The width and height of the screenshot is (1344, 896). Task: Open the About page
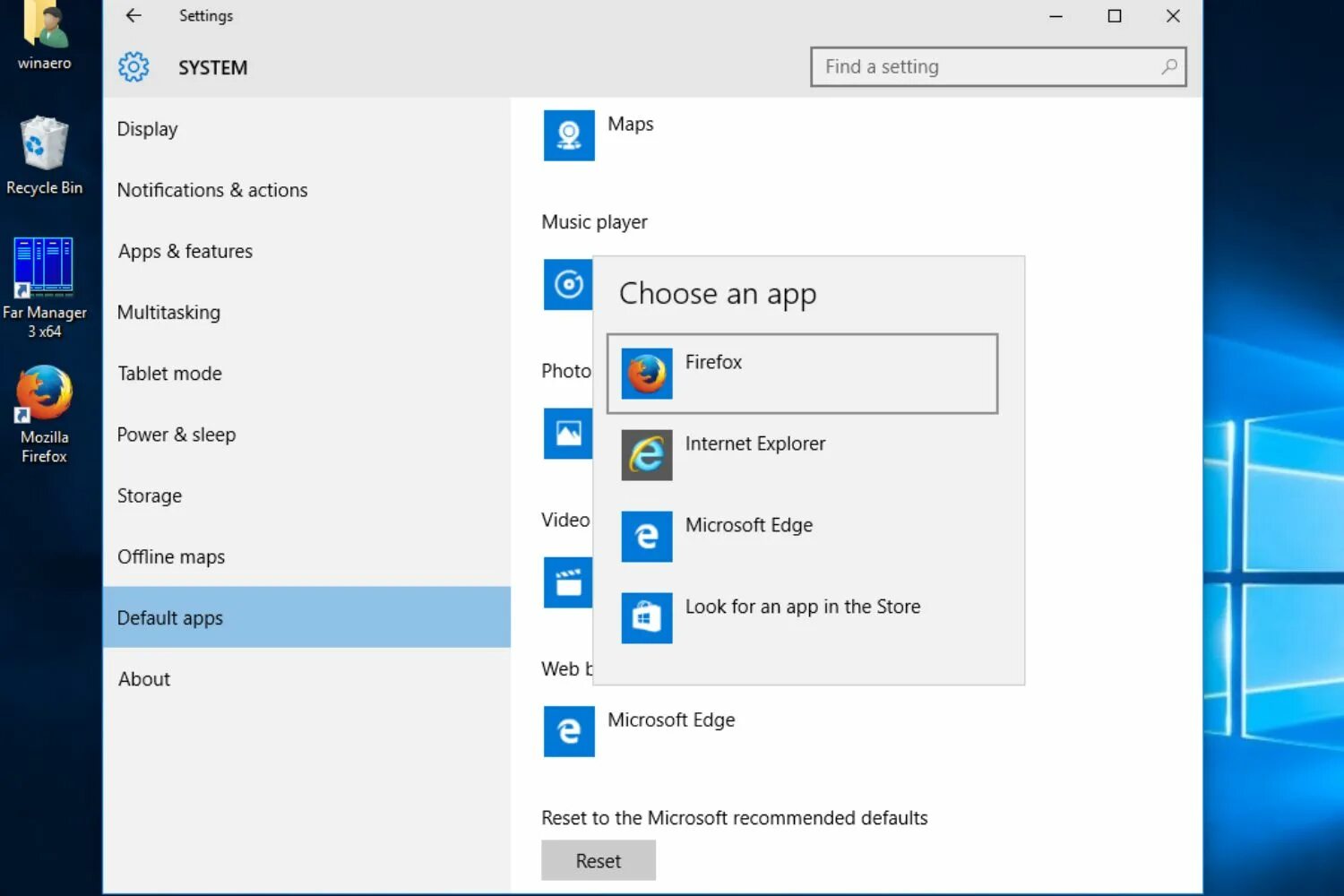tap(306, 679)
